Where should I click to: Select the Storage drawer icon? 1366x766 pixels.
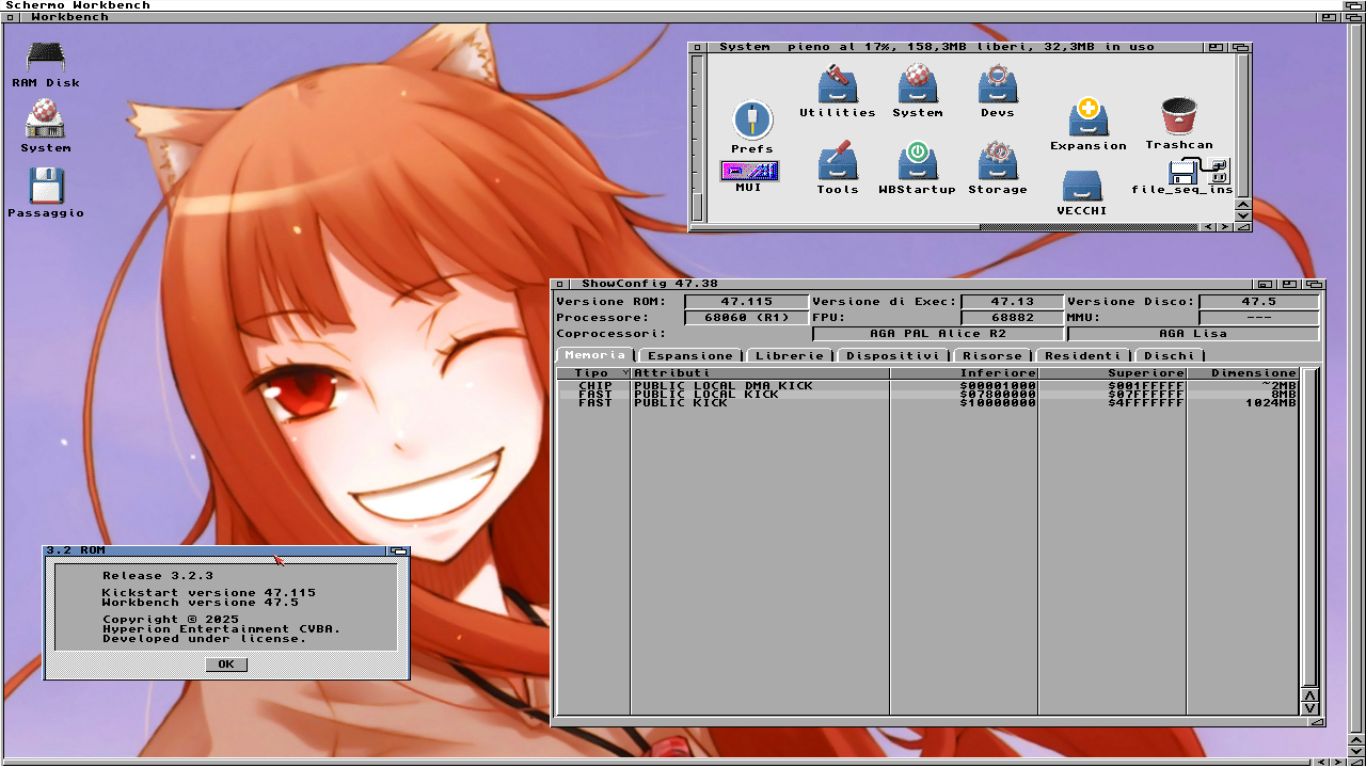click(x=997, y=168)
